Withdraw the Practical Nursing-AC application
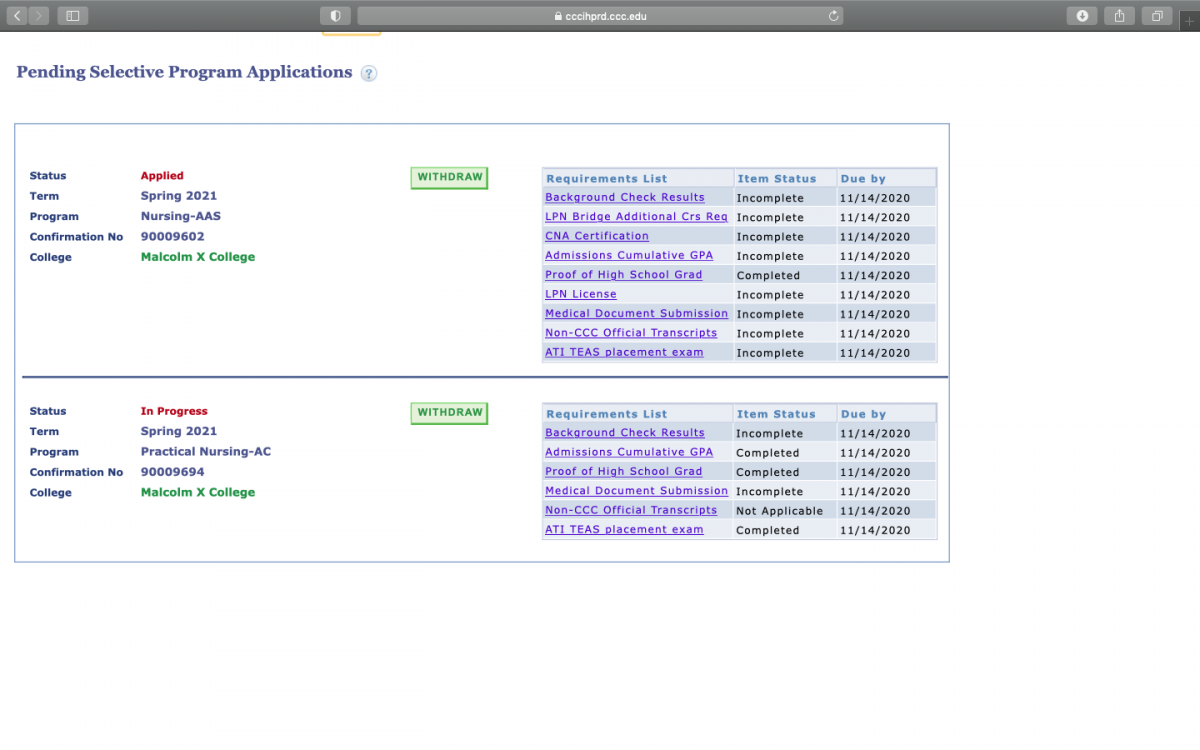Viewport: 1200px width, 750px height. coord(449,413)
